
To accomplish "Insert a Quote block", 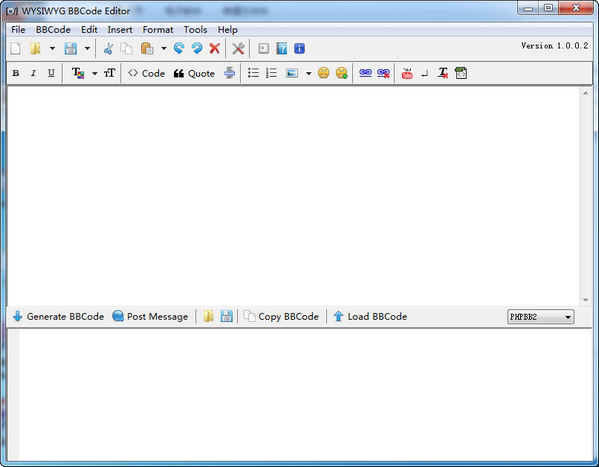I will (x=194, y=73).
